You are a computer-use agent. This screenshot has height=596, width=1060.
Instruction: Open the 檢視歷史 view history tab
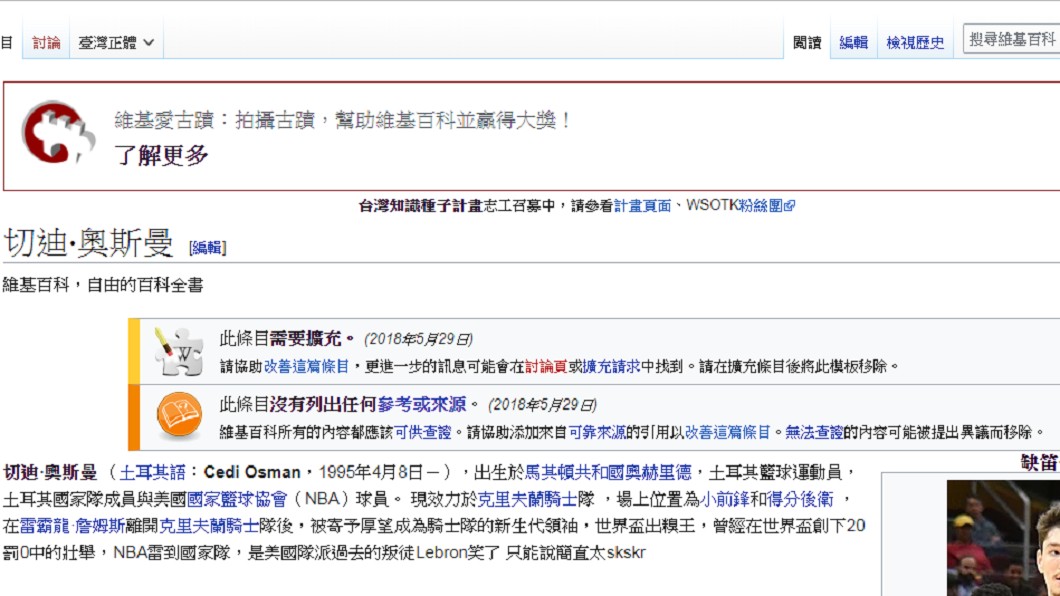point(915,43)
